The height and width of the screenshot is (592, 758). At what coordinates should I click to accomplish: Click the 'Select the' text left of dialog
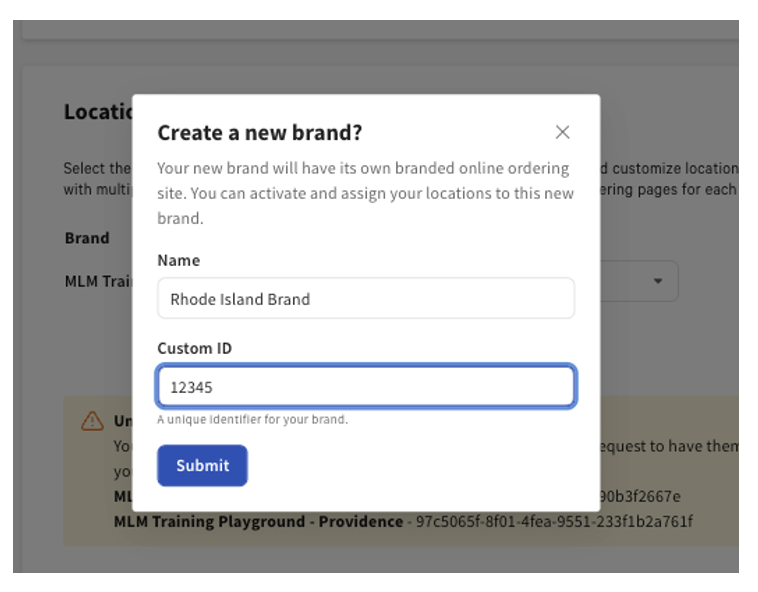(96, 168)
